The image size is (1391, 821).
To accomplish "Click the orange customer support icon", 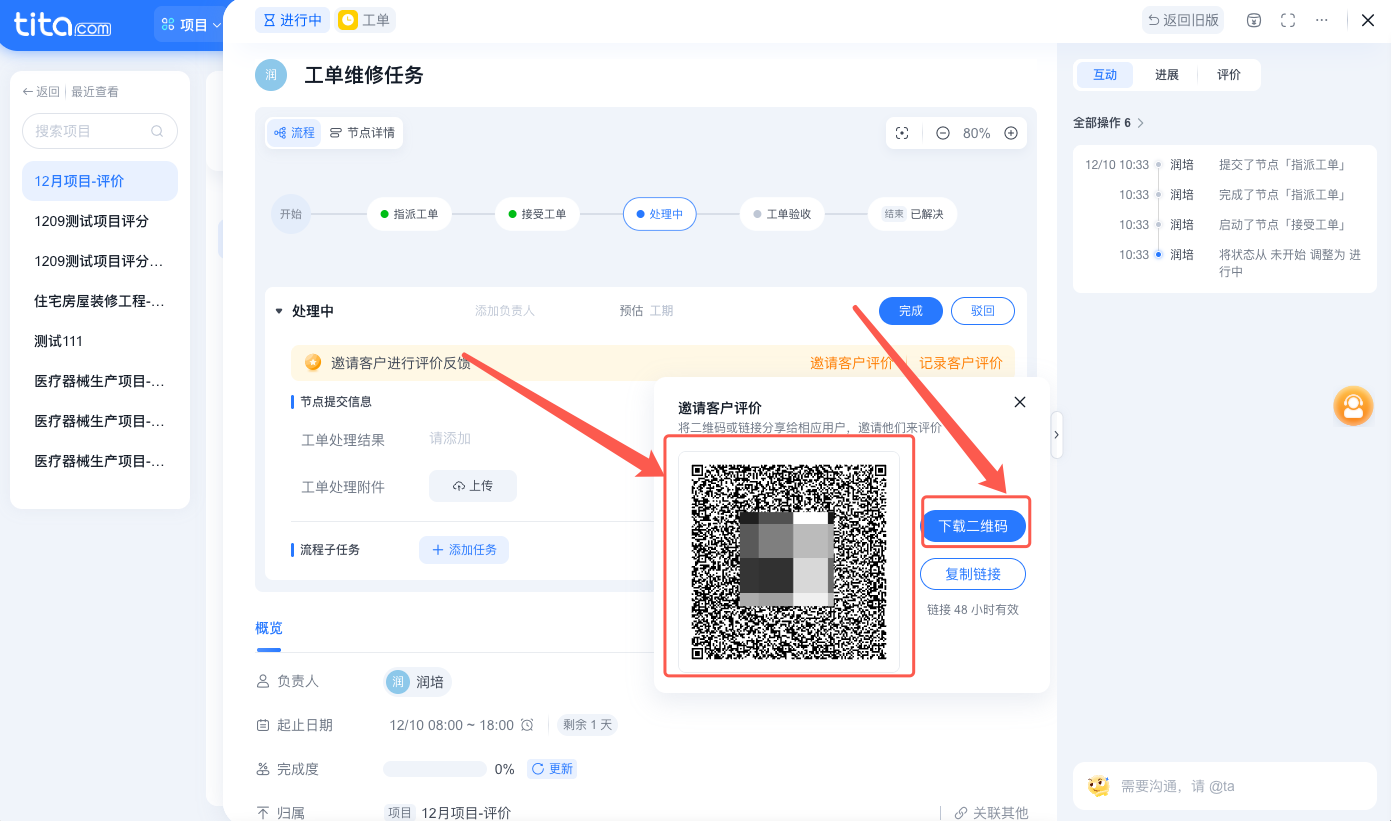I will (1353, 406).
